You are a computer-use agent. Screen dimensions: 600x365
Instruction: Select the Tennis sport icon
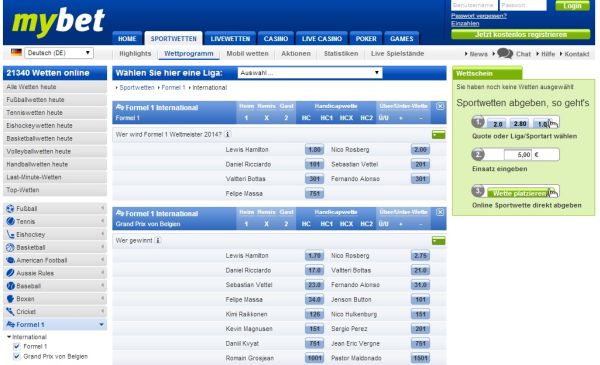[10, 221]
